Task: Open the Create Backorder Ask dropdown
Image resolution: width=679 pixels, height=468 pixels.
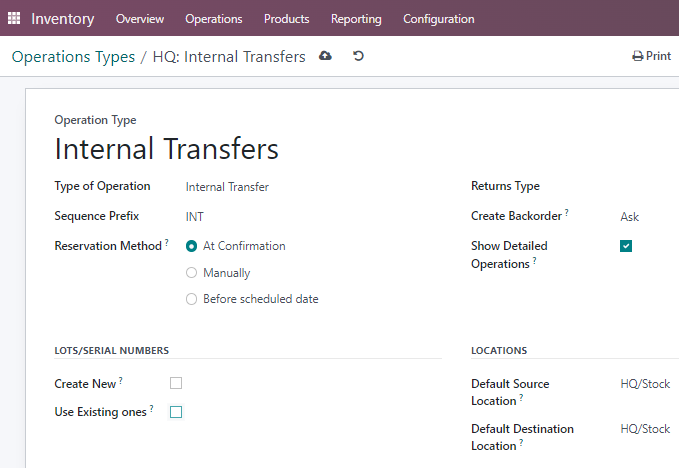Action: (649, 216)
